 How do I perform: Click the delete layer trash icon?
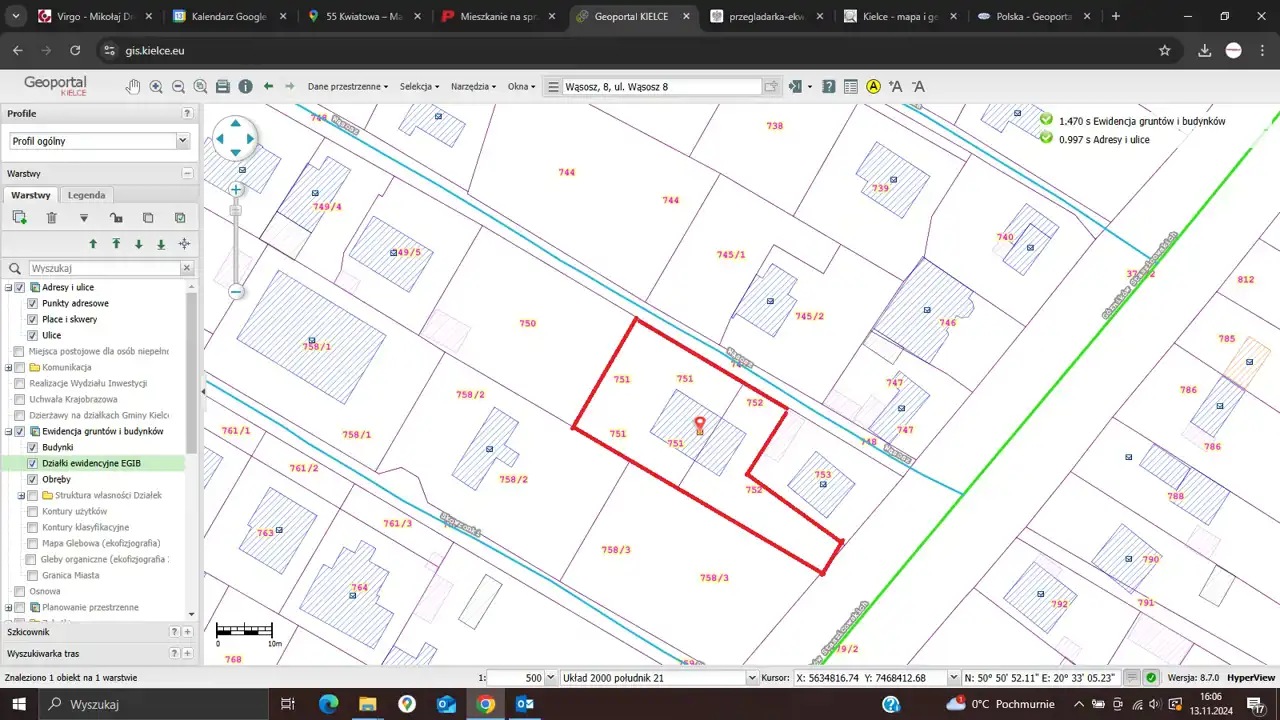point(52,218)
